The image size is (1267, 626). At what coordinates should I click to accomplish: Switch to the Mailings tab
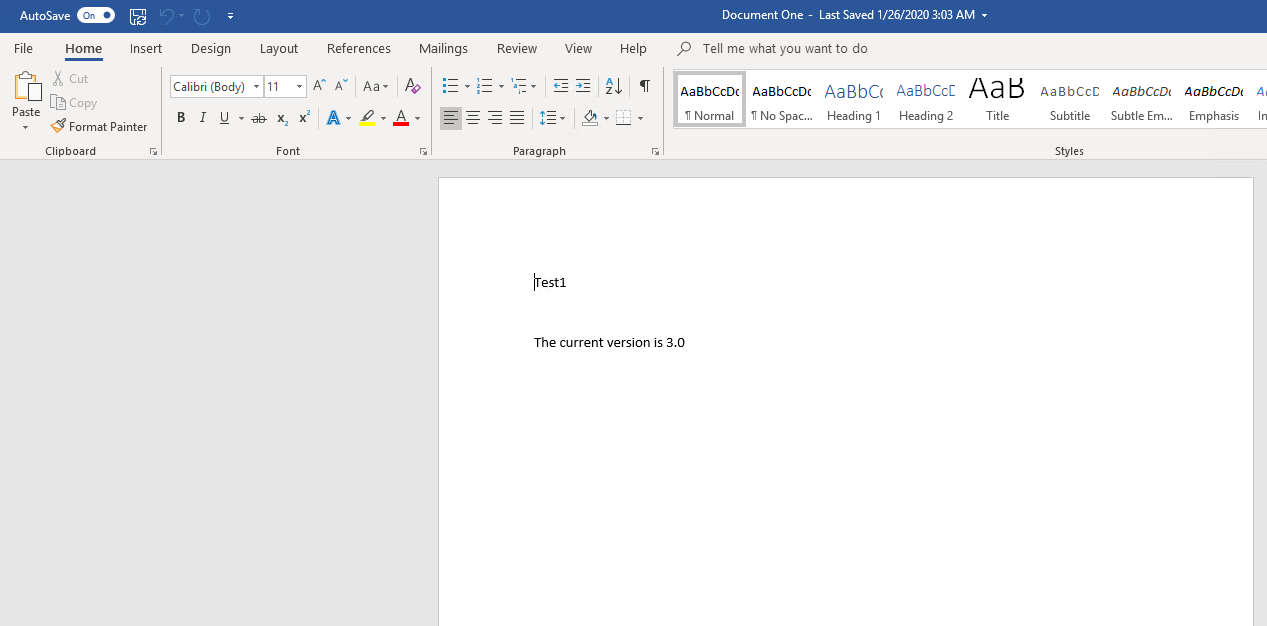click(x=443, y=48)
